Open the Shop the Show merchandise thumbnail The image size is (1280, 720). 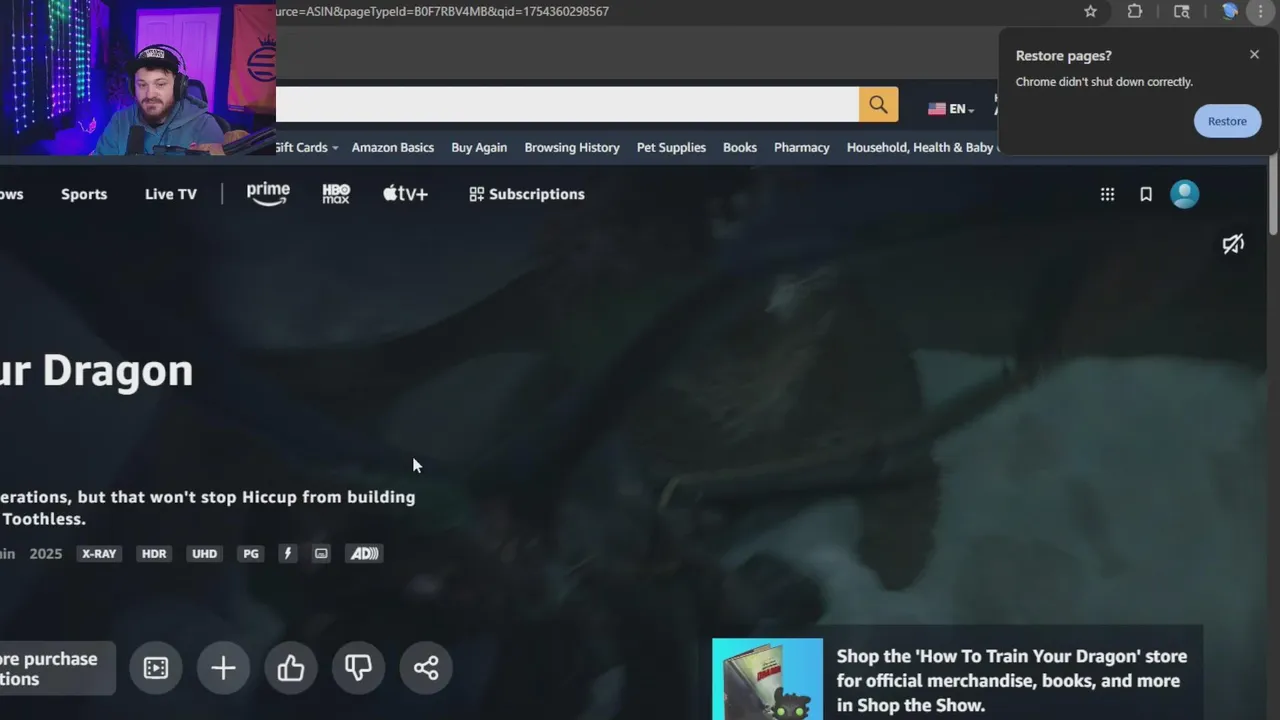767,679
